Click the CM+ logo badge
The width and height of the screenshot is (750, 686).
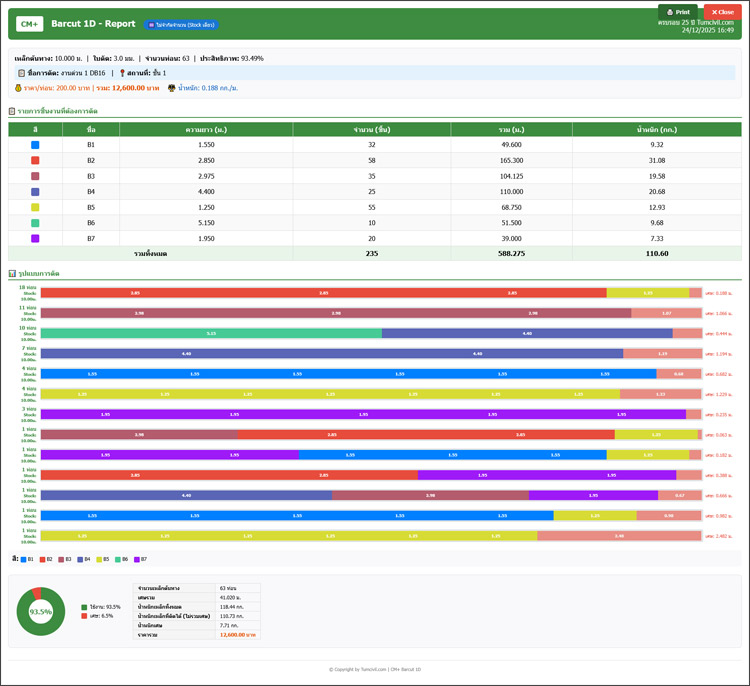click(x=29, y=23)
